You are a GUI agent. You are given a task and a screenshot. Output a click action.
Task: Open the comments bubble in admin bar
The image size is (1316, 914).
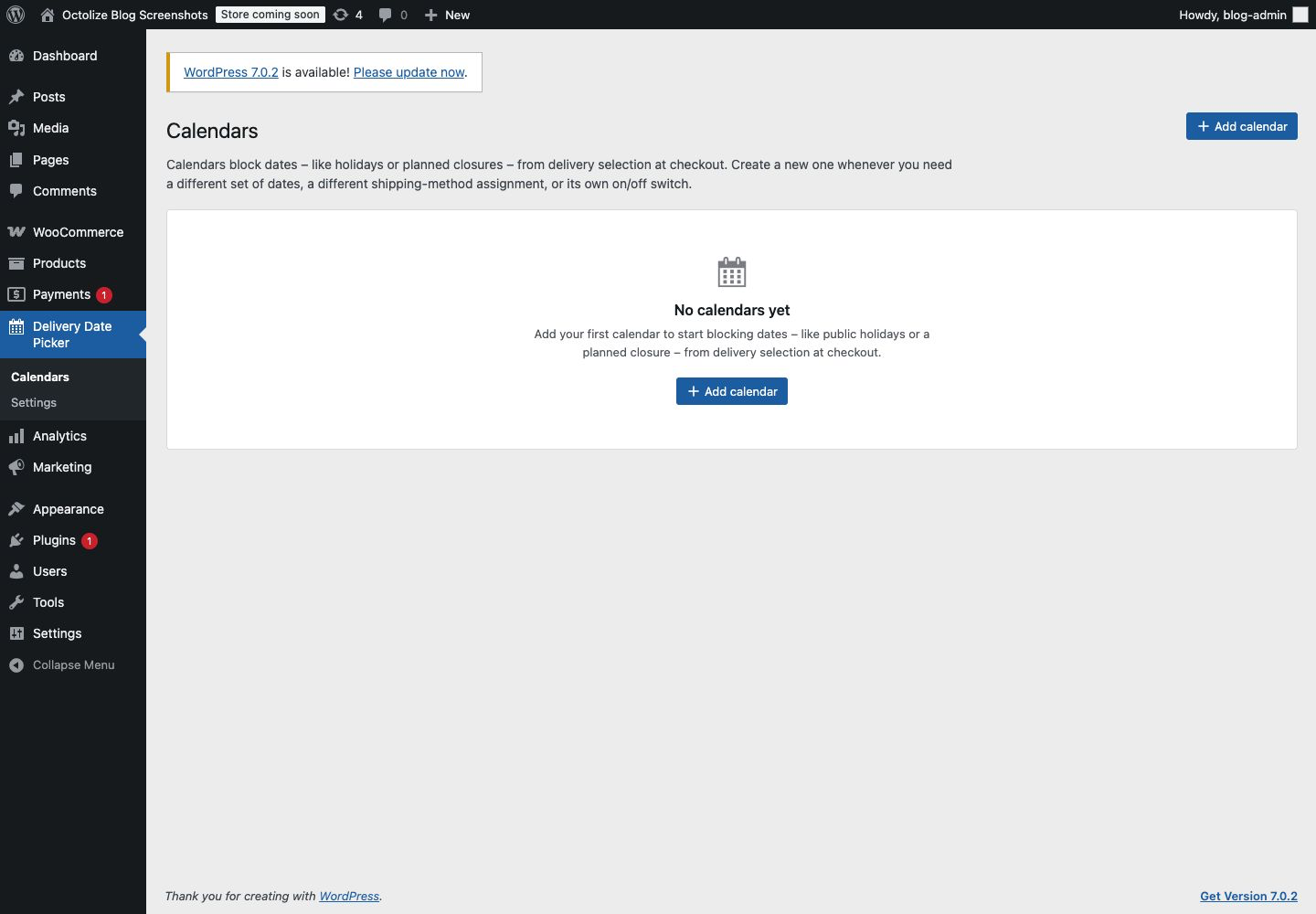click(386, 15)
